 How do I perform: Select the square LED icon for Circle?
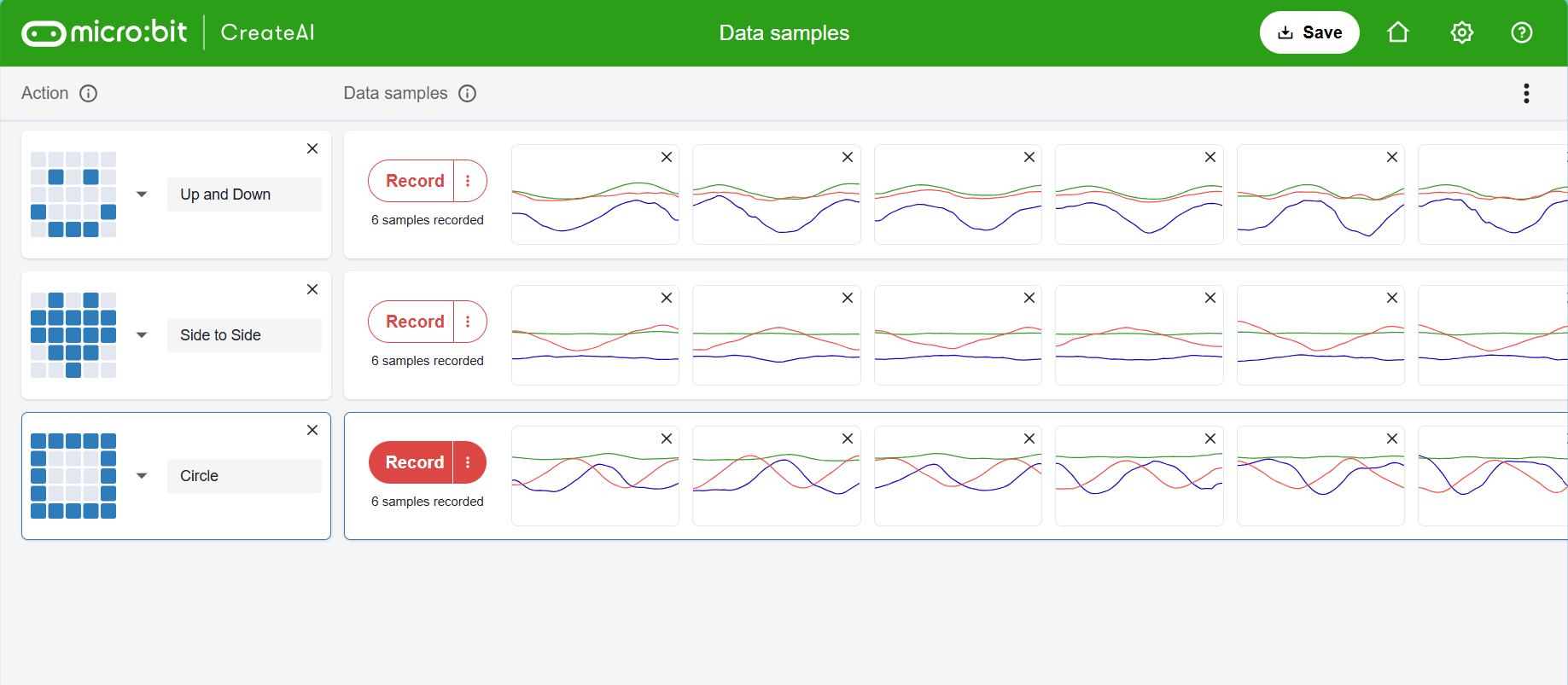[73, 476]
